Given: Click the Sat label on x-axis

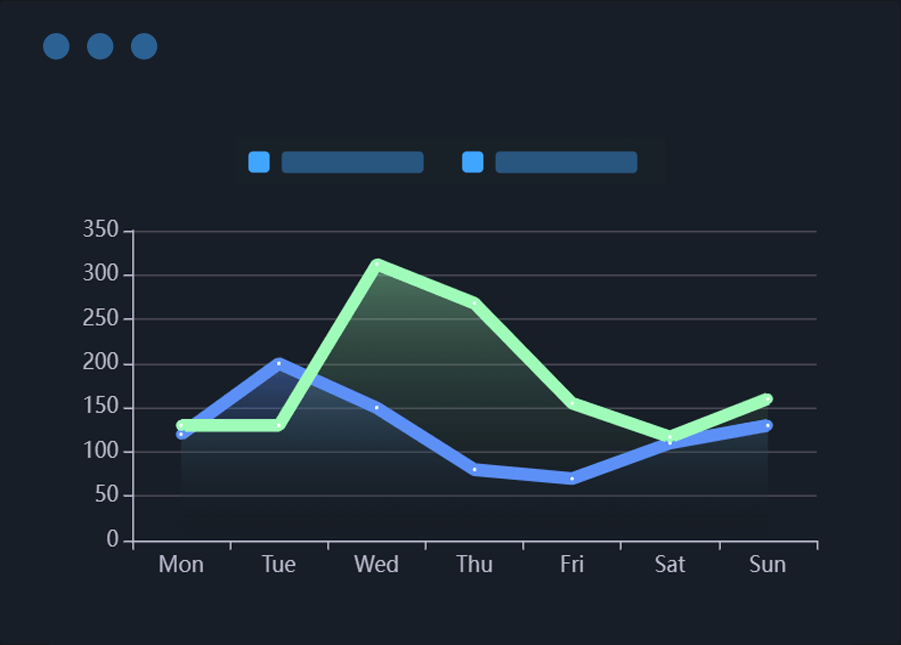Looking at the screenshot, I should click(670, 564).
